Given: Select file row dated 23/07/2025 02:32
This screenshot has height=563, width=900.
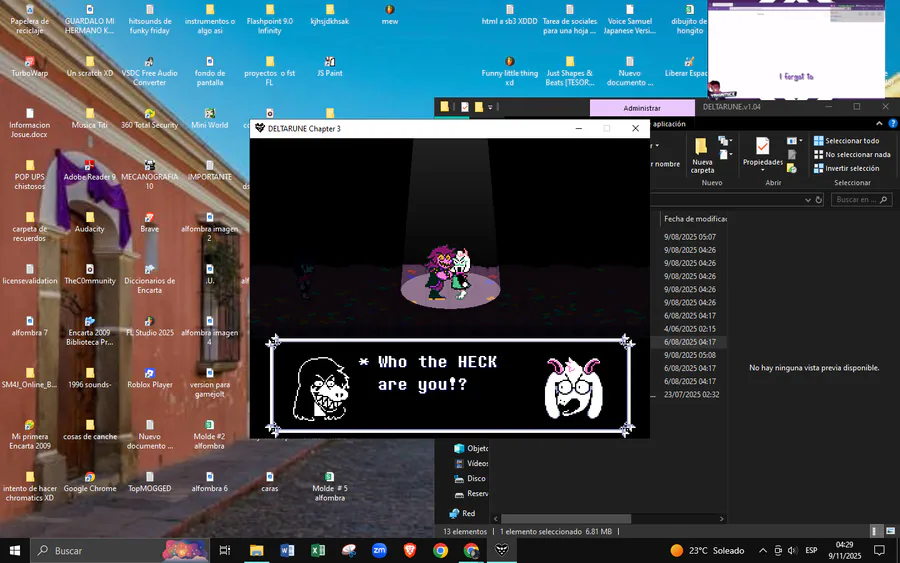Looking at the screenshot, I should pyautogui.click(x=689, y=394).
